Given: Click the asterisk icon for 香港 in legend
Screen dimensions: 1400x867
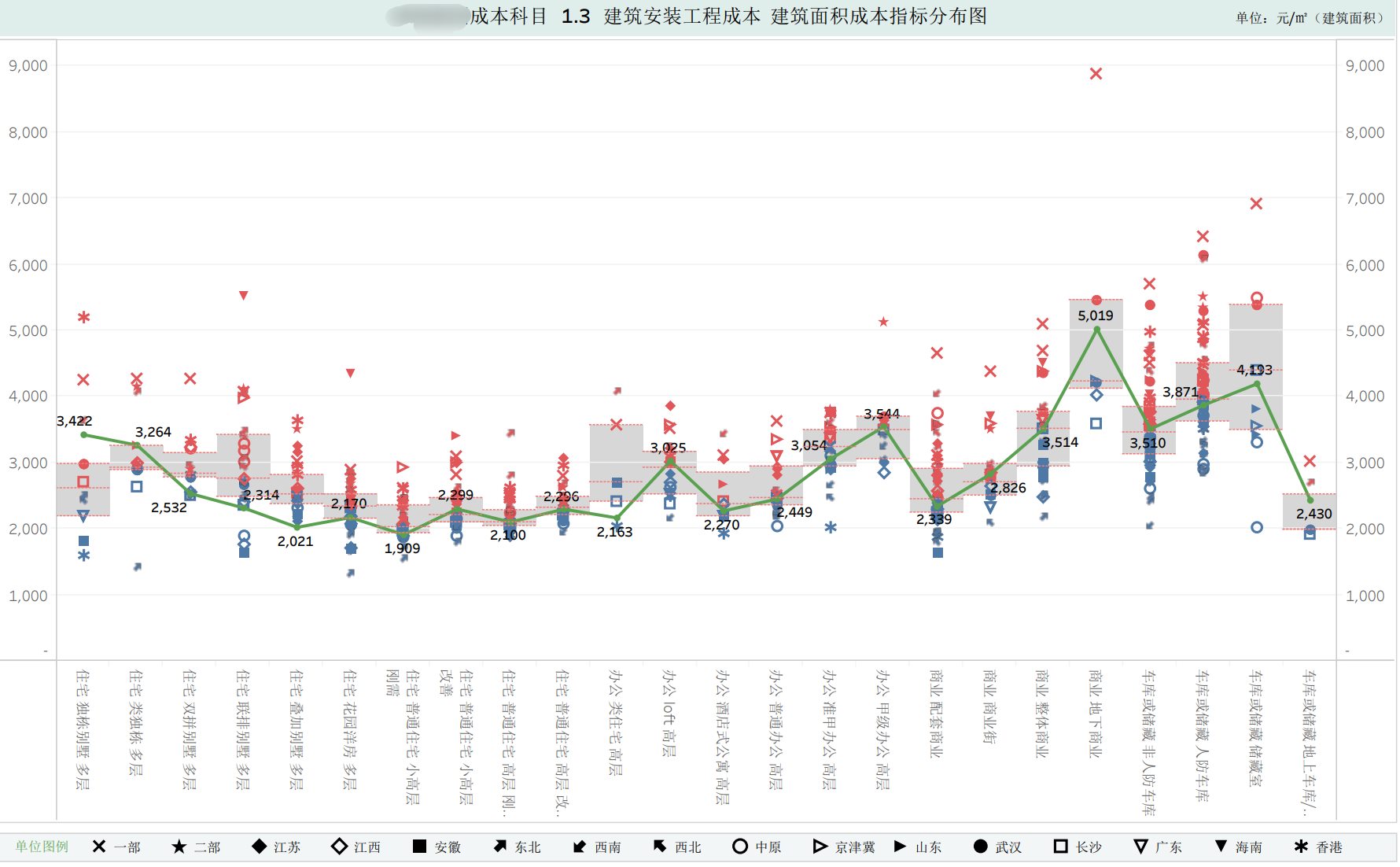Looking at the screenshot, I should tap(1301, 847).
